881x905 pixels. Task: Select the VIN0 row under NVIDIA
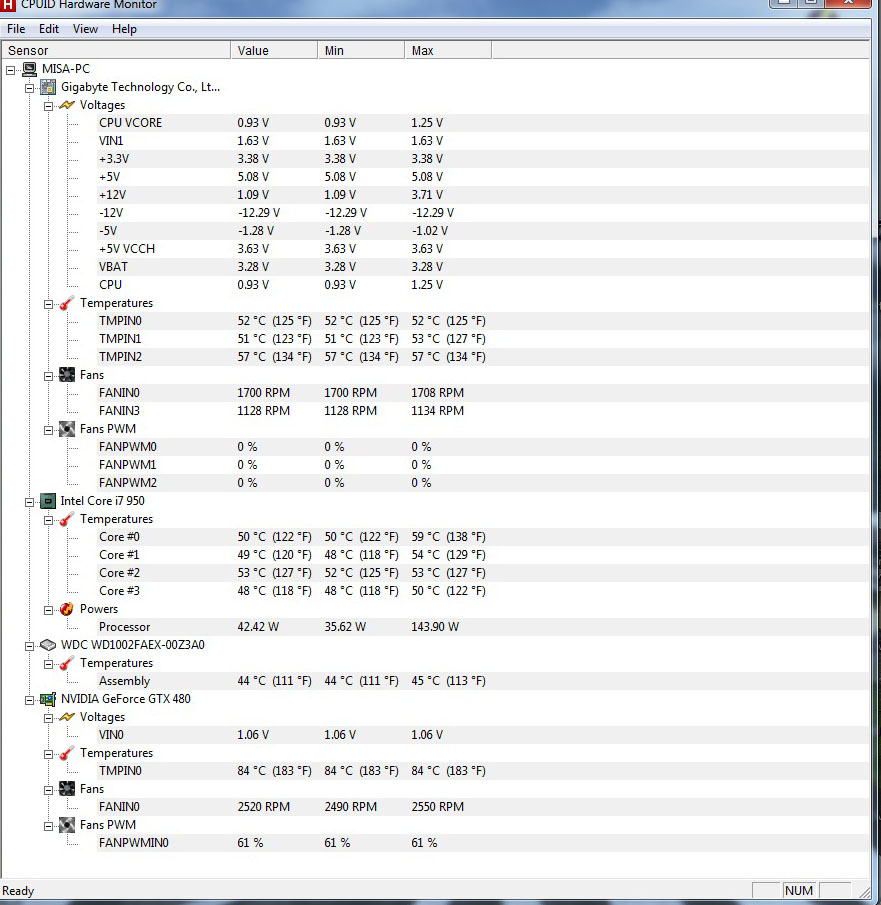point(483,735)
